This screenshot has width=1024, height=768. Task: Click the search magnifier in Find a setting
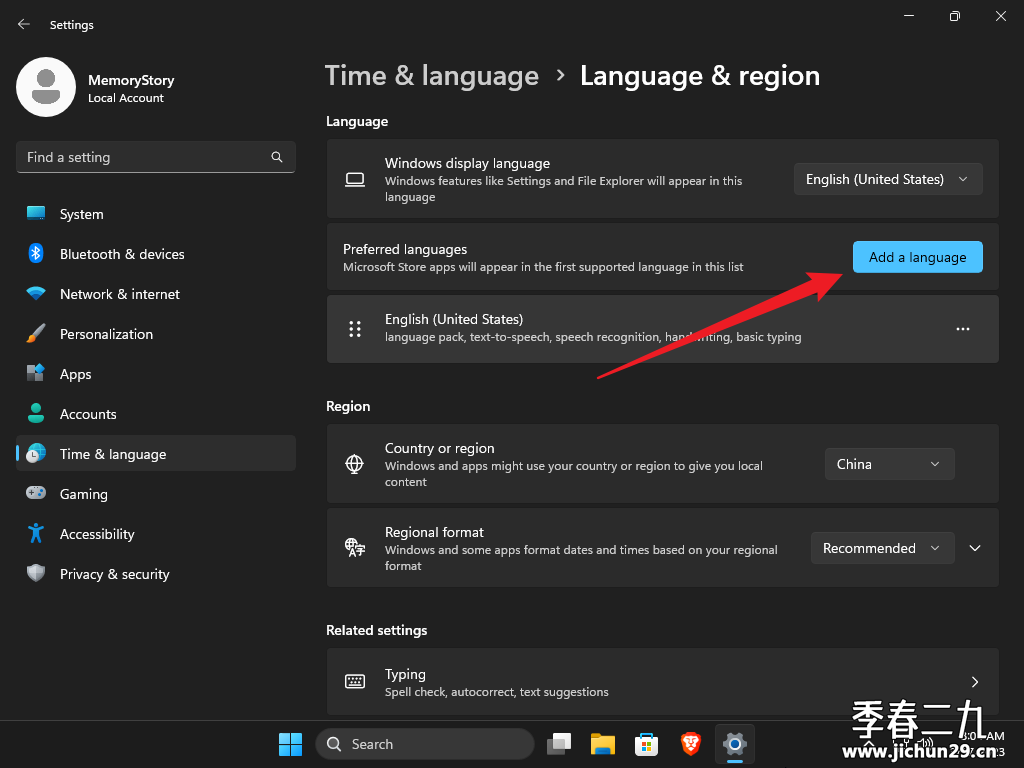[x=277, y=157]
